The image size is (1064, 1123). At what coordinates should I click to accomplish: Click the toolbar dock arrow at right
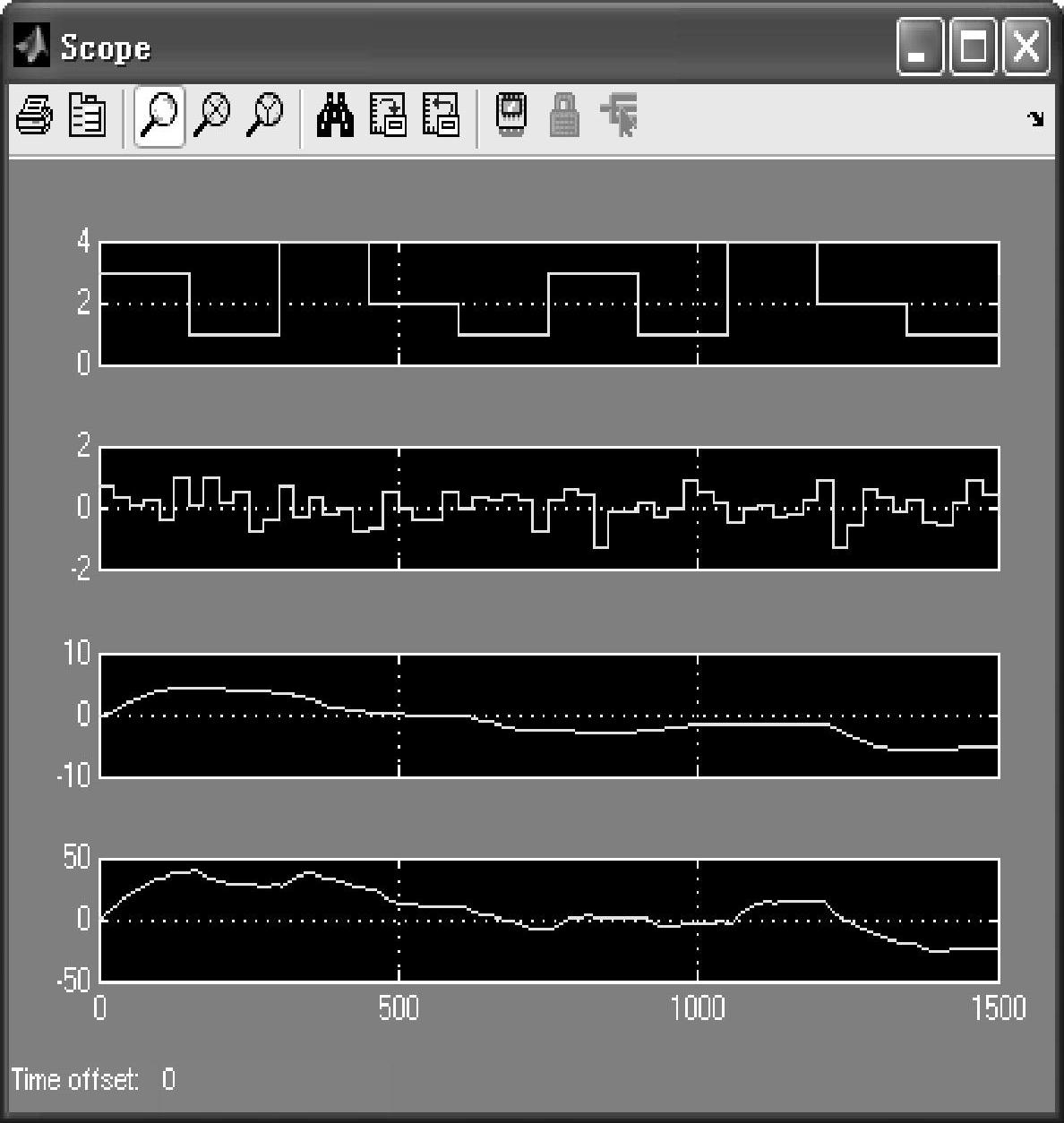(x=1035, y=118)
